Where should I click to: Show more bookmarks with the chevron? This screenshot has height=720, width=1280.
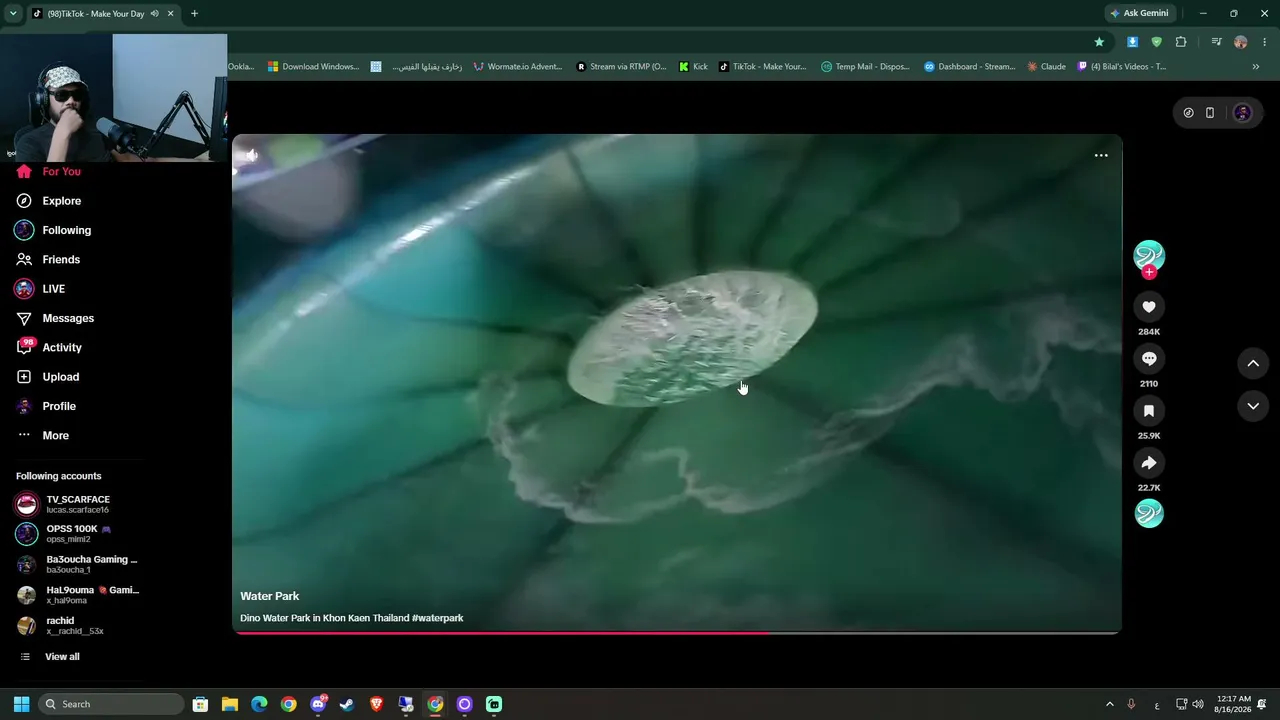pyautogui.click(x=1256, y=67)
